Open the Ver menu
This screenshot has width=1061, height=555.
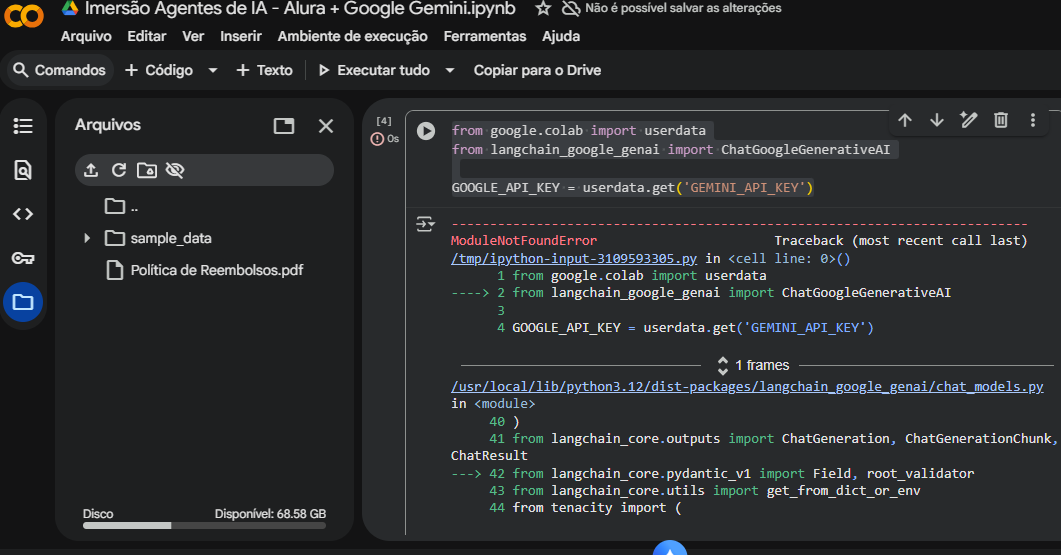(193, 37)
